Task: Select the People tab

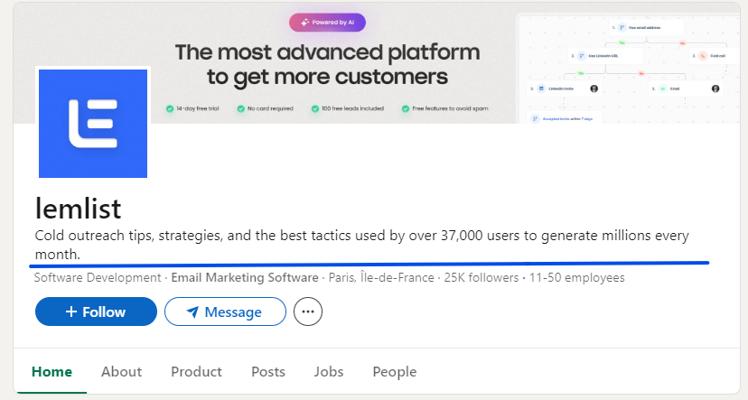Action: point(395,372)
